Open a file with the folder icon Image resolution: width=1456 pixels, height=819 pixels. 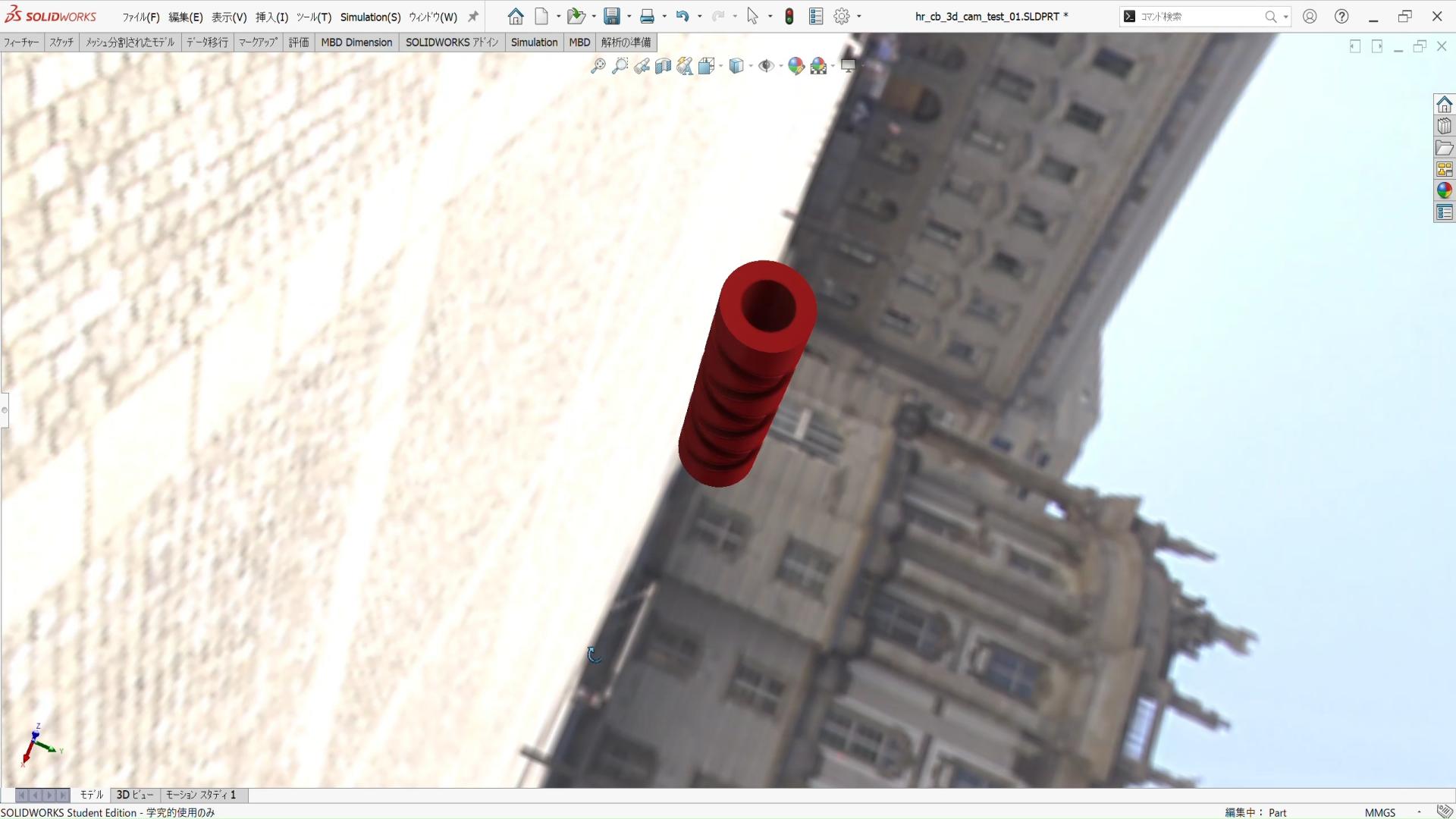576,16
